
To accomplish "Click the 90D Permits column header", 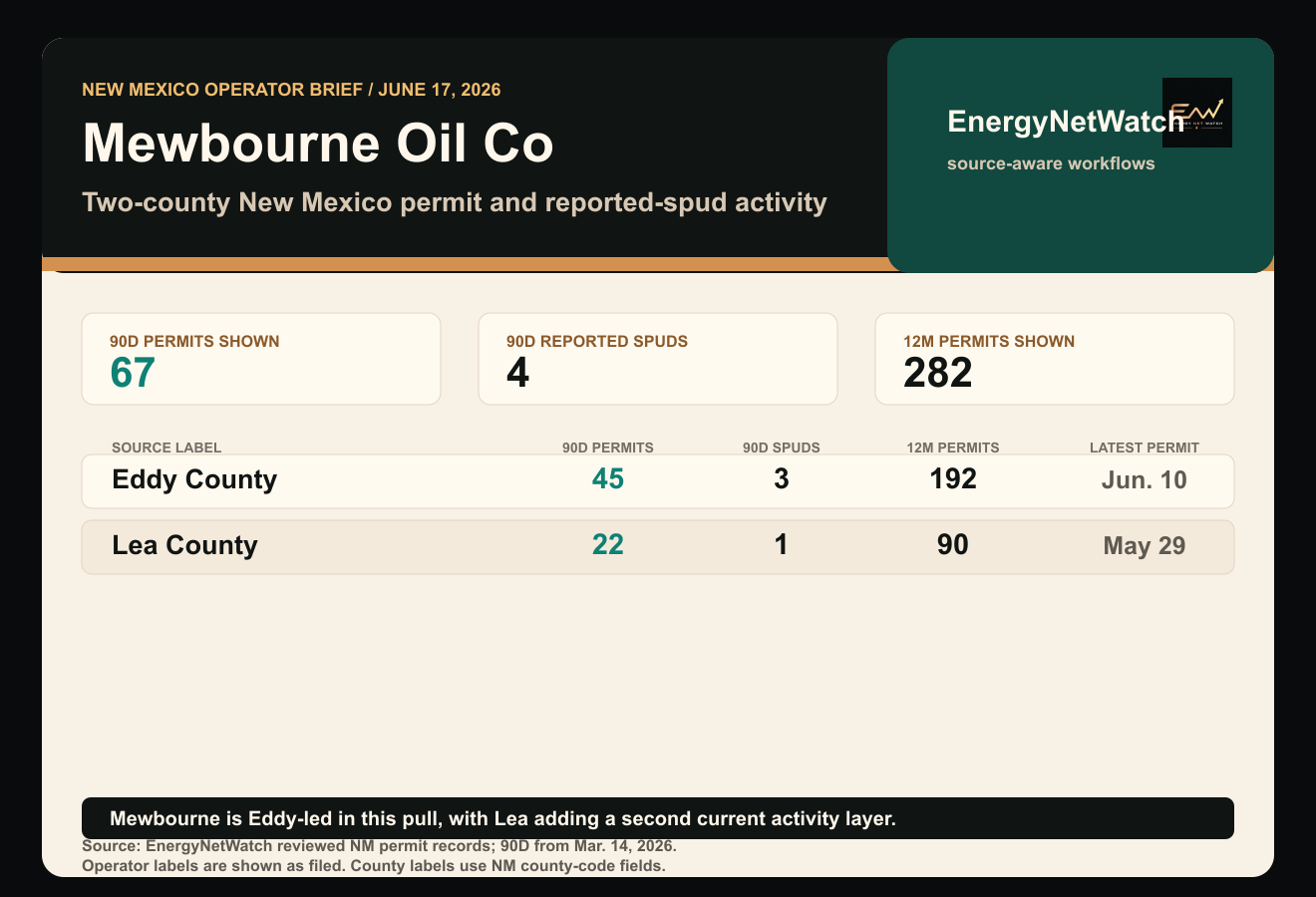I will (x=608, y=448).
